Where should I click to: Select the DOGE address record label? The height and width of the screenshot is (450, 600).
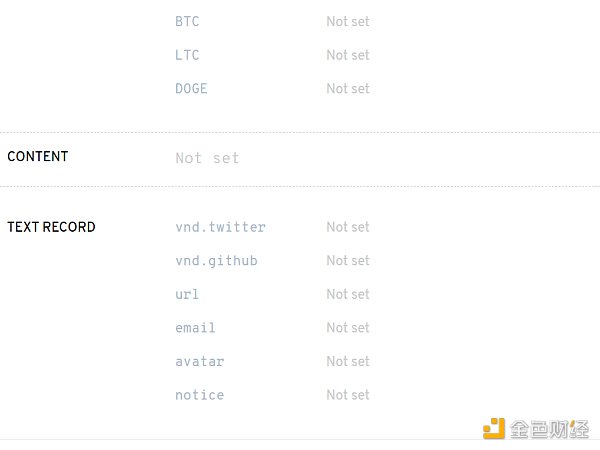click(x=191, y=88)
